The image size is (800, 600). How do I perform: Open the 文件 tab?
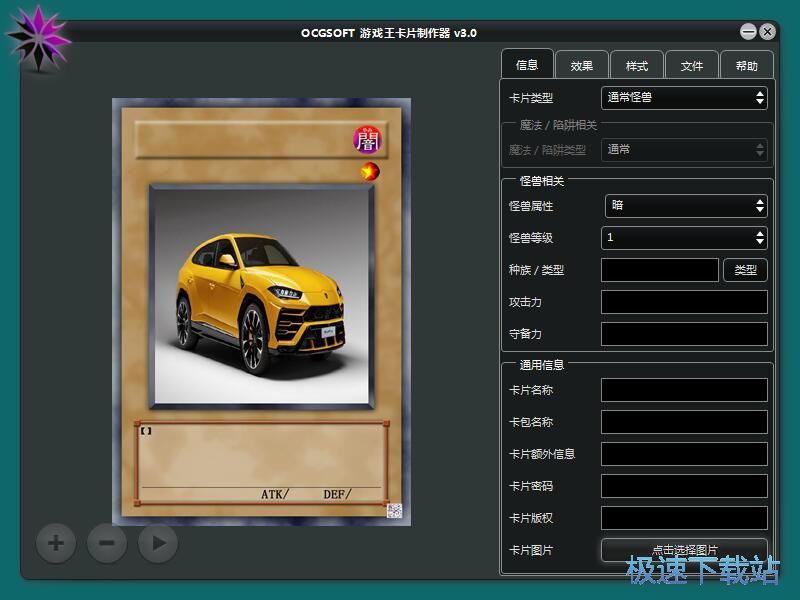point(692,65)
